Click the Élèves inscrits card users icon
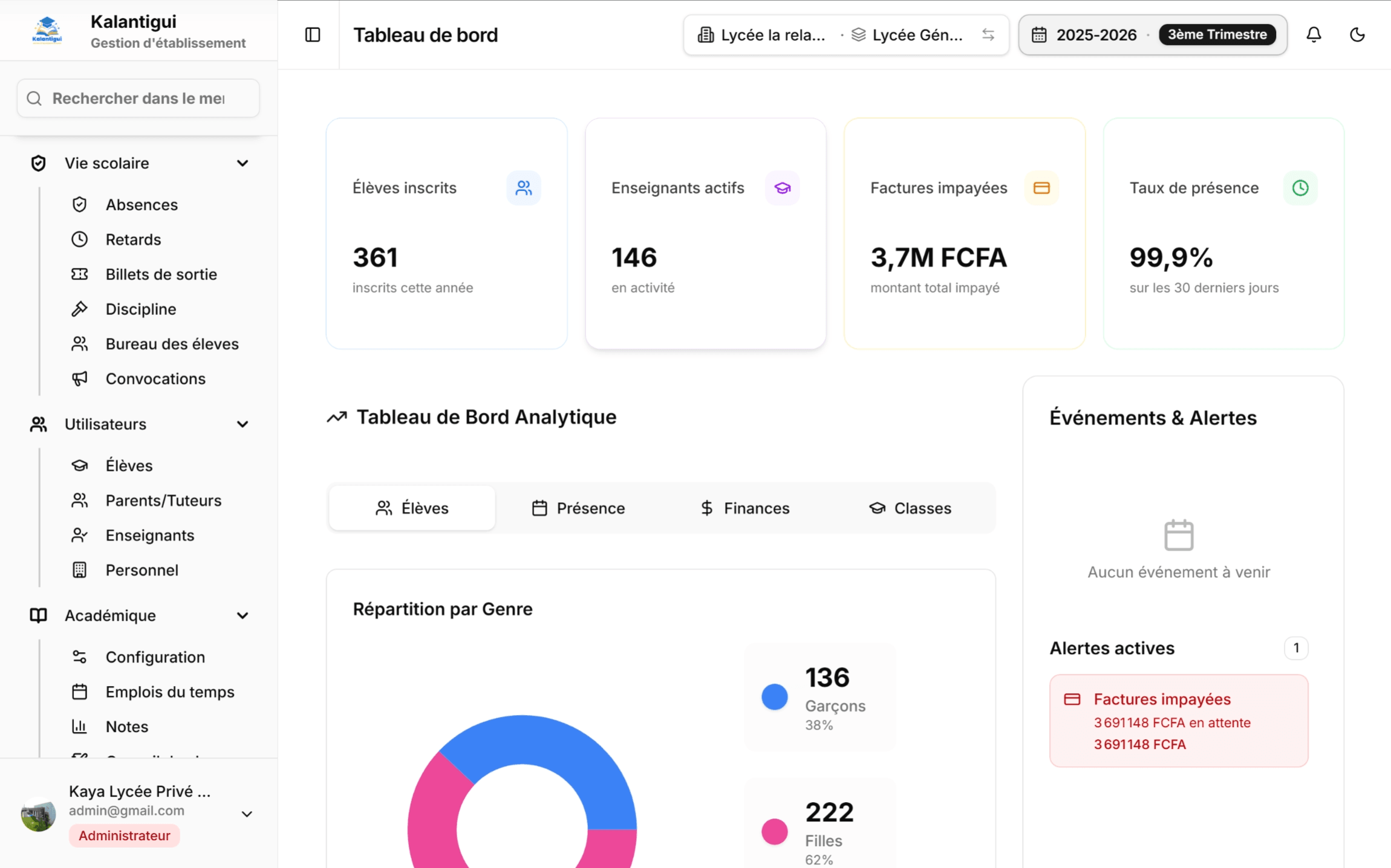 524,188
